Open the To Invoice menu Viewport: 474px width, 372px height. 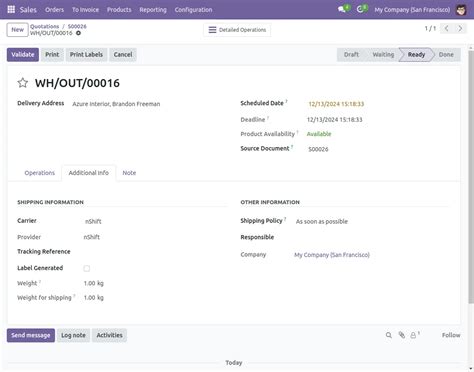click(85, 10)
